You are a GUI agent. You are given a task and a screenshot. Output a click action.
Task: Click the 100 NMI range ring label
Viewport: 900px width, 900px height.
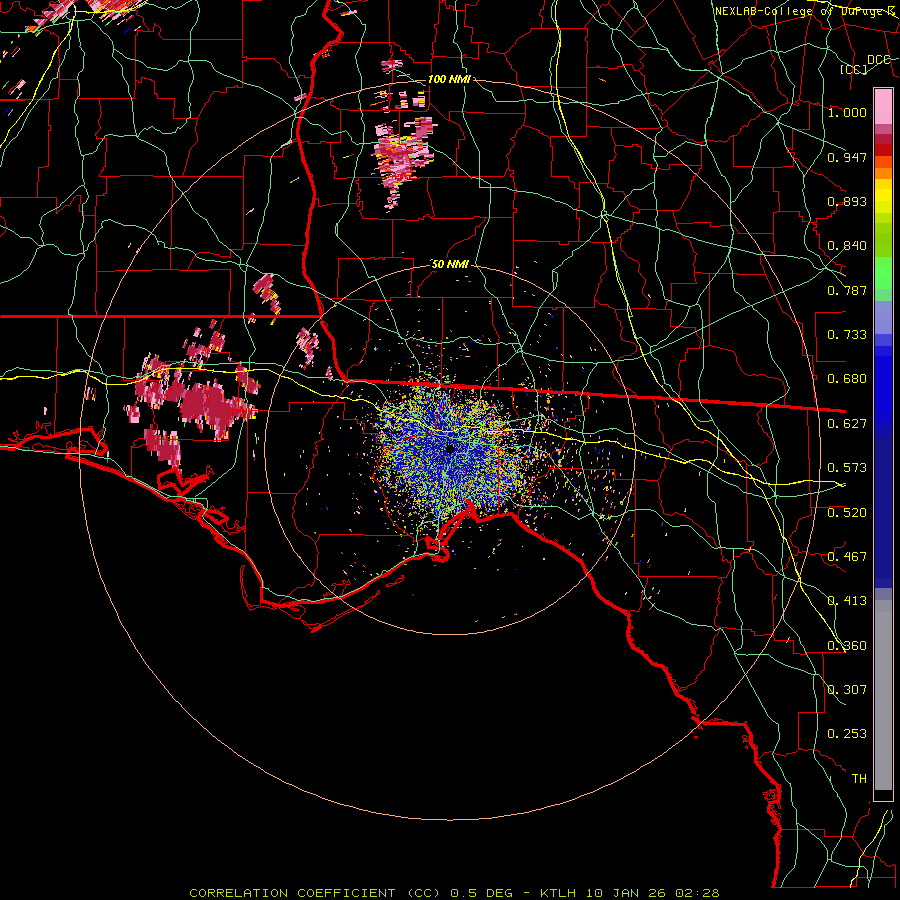449,79
